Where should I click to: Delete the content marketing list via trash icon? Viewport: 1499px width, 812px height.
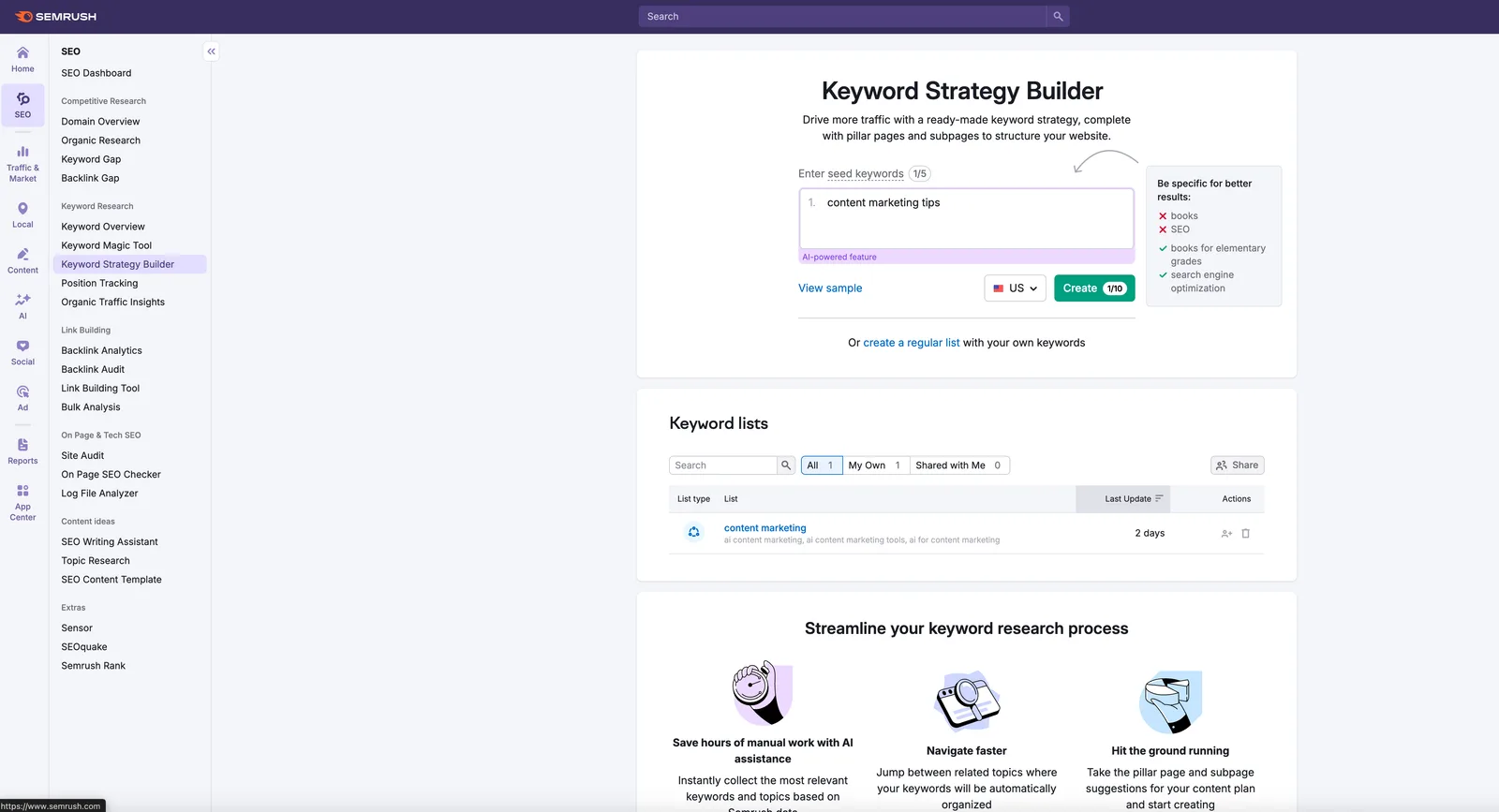tap(1245, 534)
